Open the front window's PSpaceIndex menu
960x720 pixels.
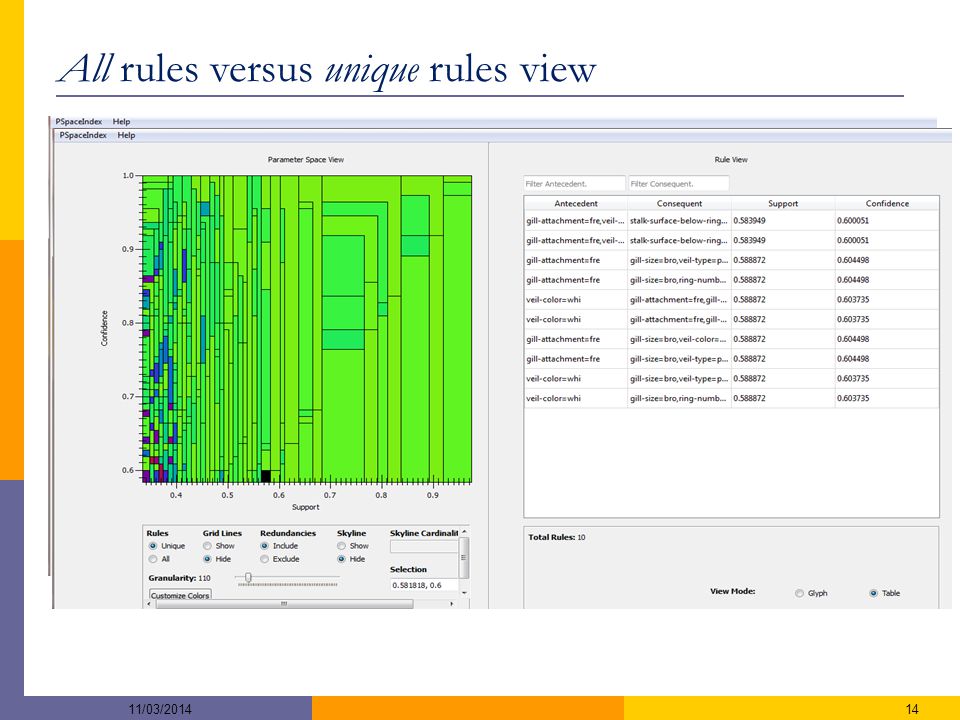point(83,135)
